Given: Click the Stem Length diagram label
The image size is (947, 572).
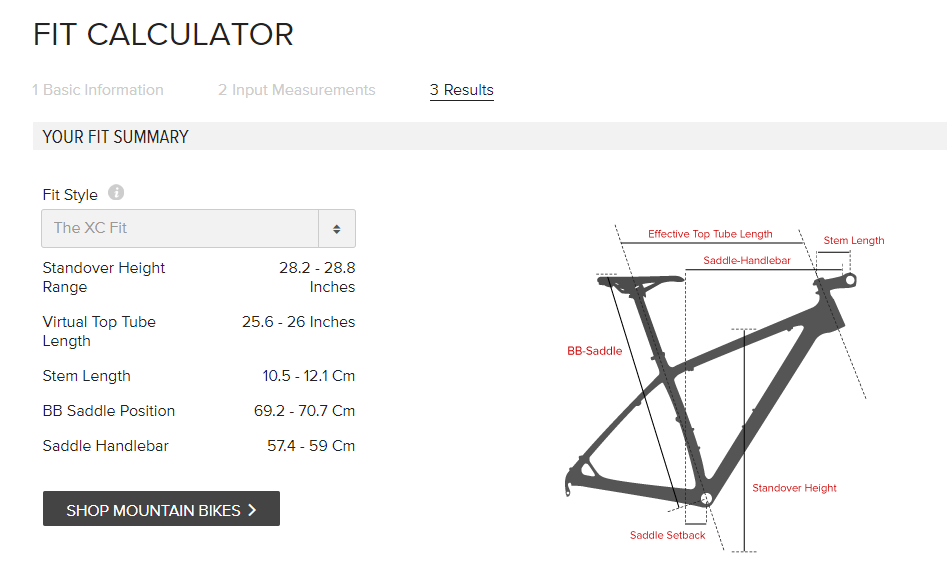Looking at the screenshot, I should tap(853, 240).
